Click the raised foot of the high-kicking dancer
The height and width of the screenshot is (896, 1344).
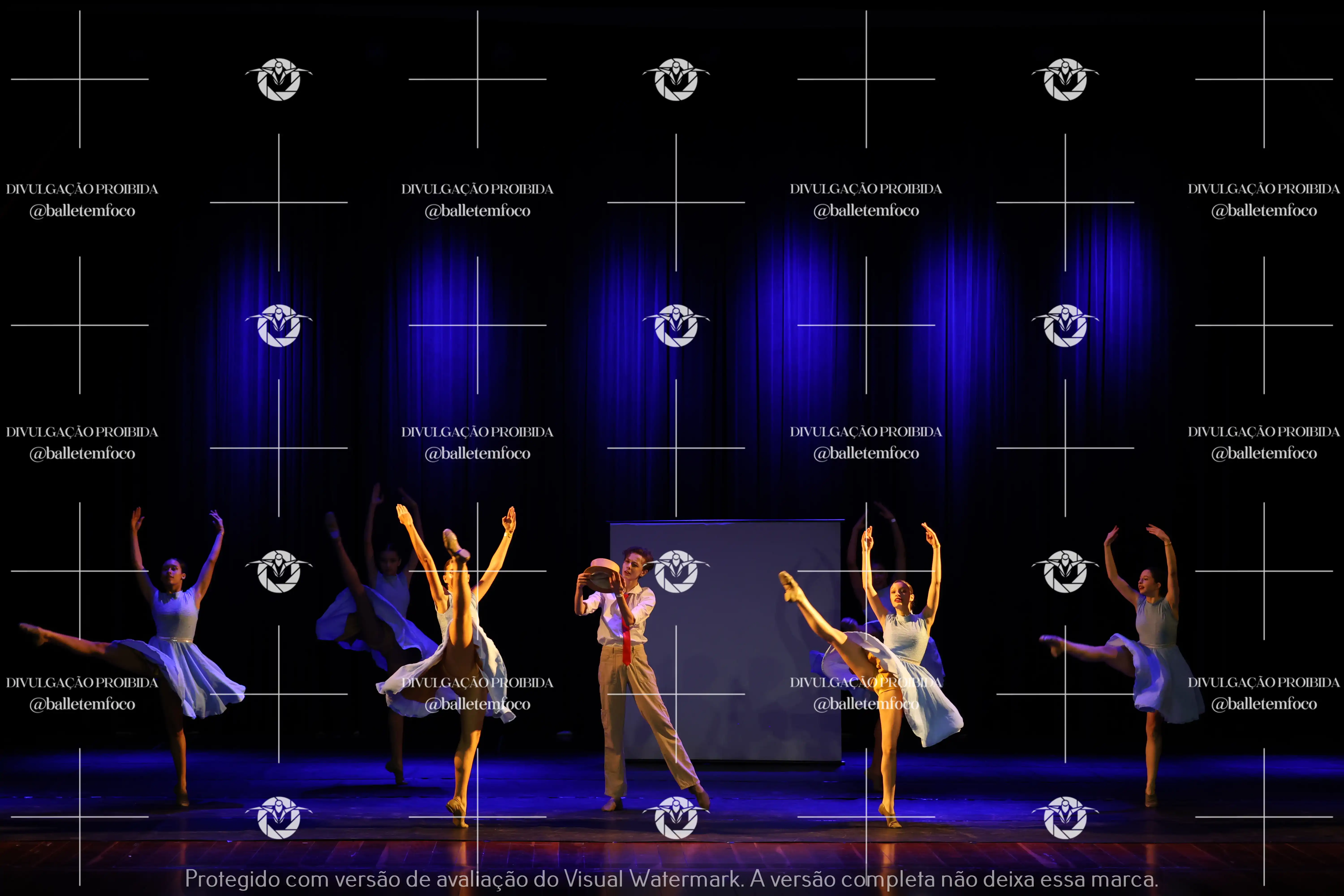[454, 543]
